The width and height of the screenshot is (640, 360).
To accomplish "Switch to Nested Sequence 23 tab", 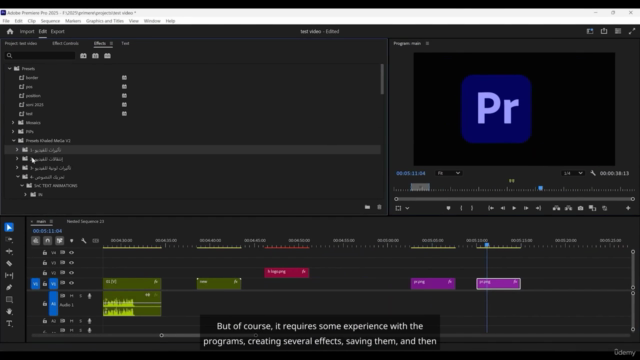I will tap(85, 221).
